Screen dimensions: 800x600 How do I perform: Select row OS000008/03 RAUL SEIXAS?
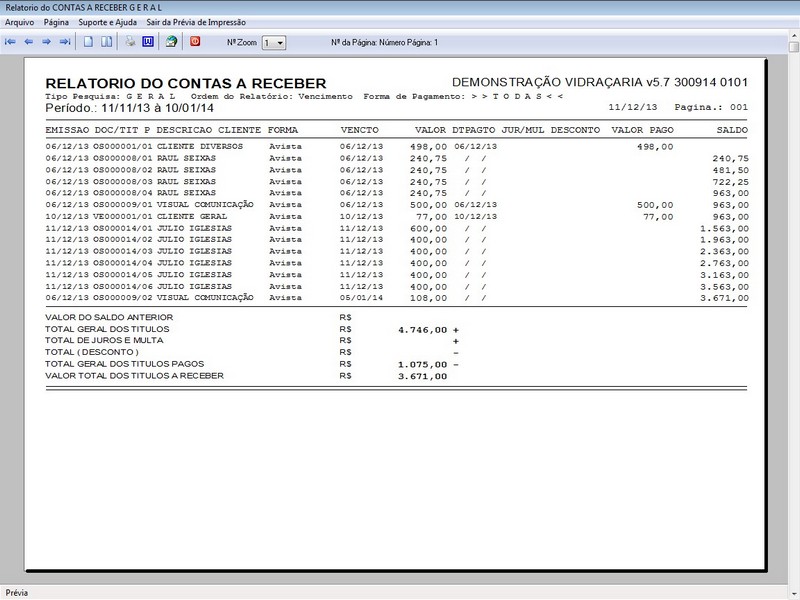pos(396,182)
